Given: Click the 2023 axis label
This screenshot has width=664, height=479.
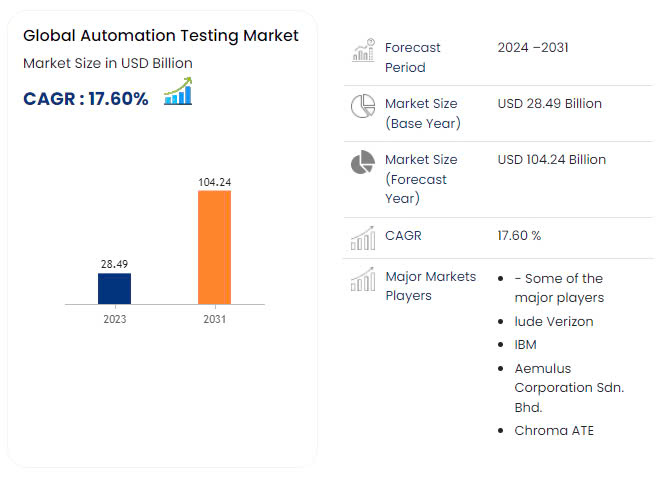Looking at the screenshot, I should click(x=114, y=320).
